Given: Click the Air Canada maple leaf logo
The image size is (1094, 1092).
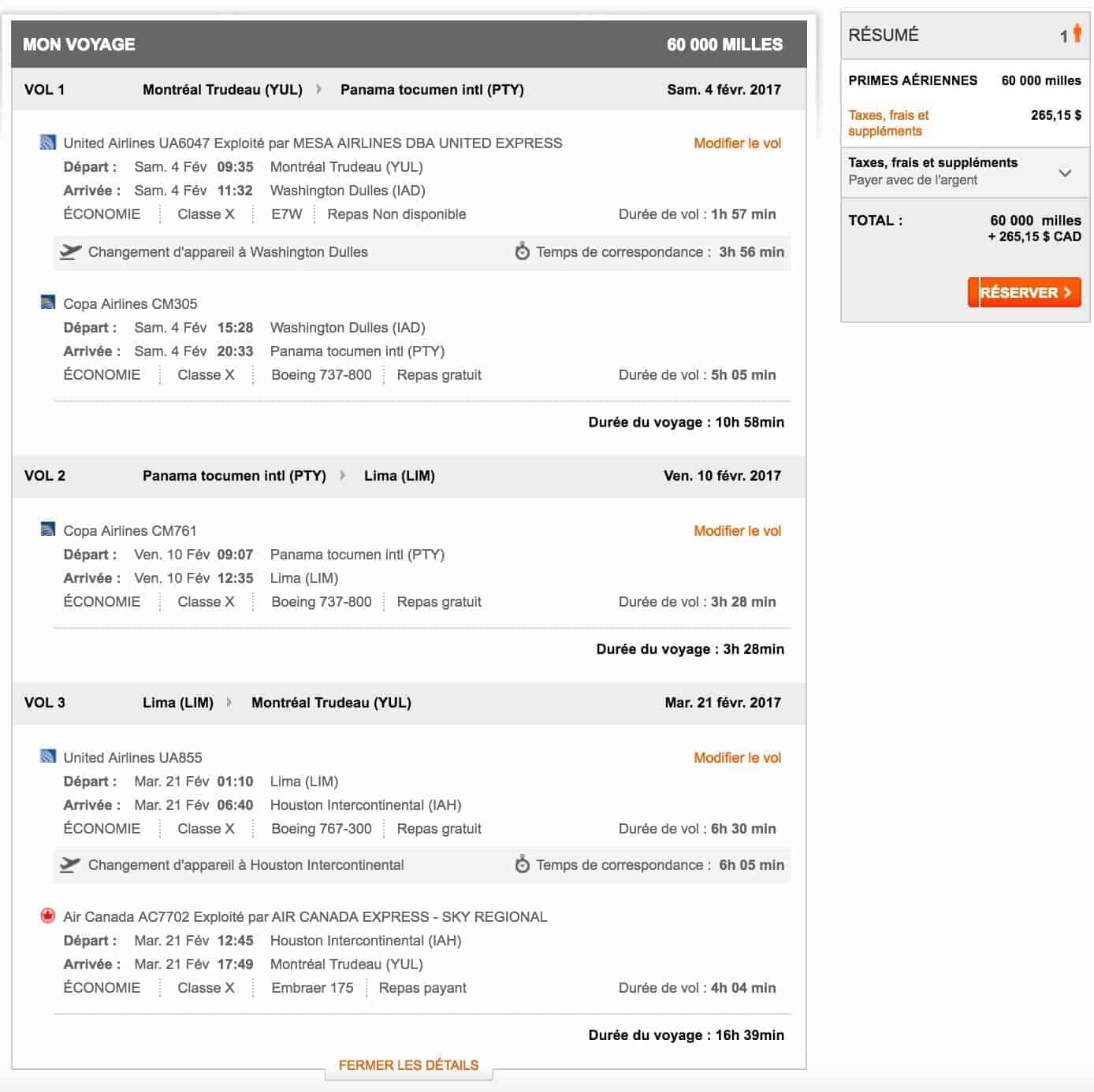Looking at the screenshot, I should tap(48, 916).
